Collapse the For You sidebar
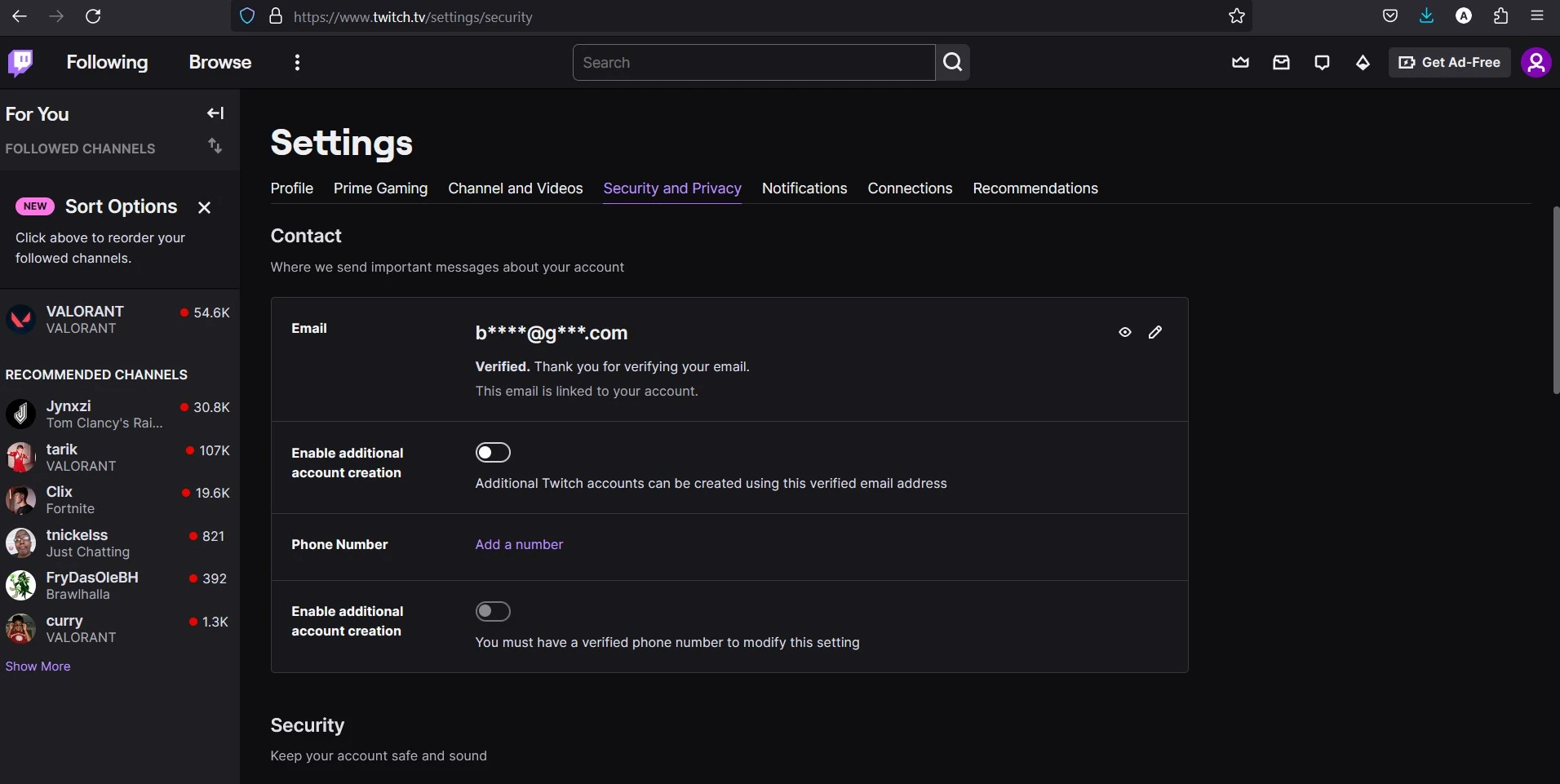This screenshot has width=1560, height=784. [x=215, y=113]
